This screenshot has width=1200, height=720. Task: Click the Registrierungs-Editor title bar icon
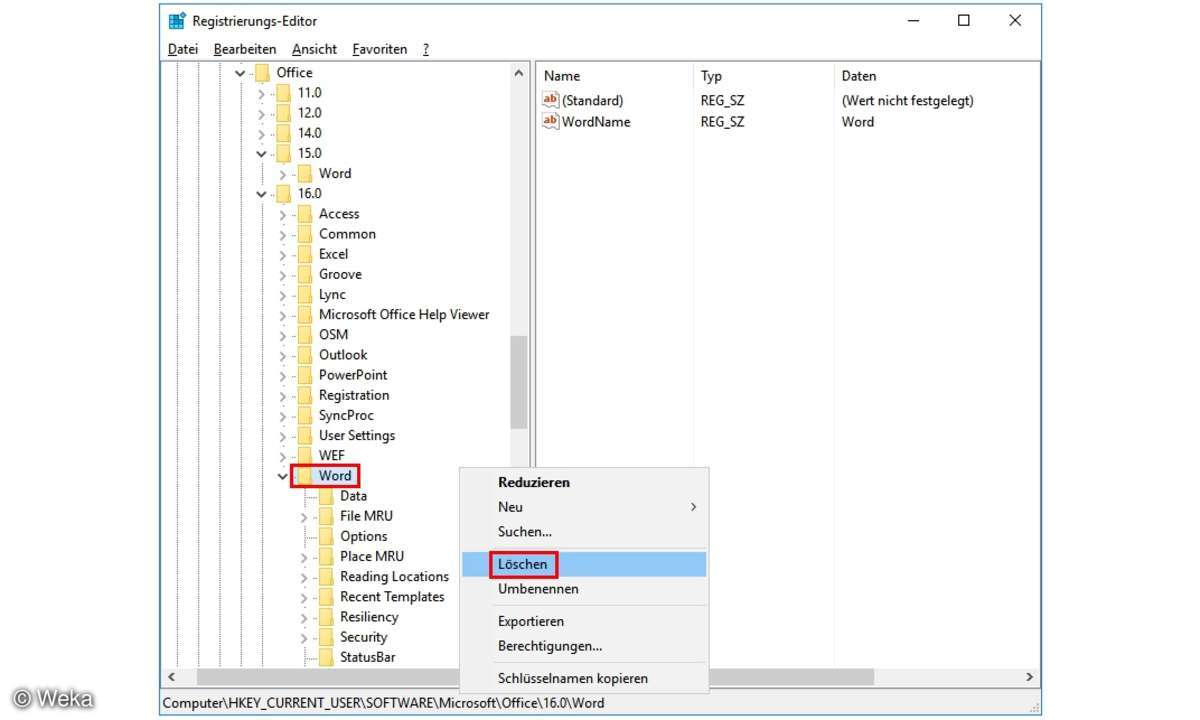click(177, 21)
